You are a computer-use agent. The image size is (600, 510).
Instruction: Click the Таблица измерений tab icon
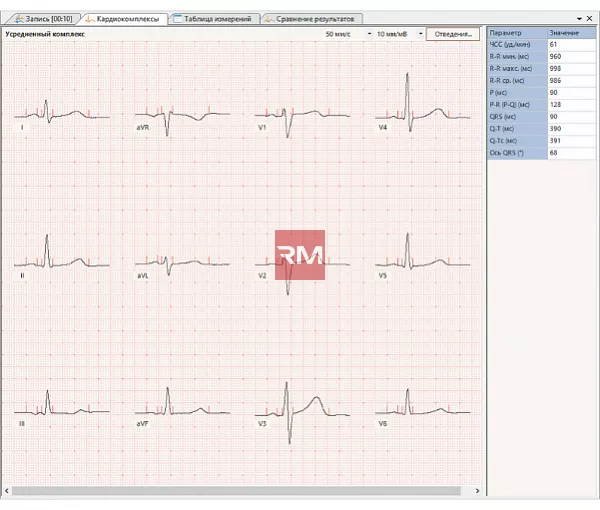tap(178, 19)
